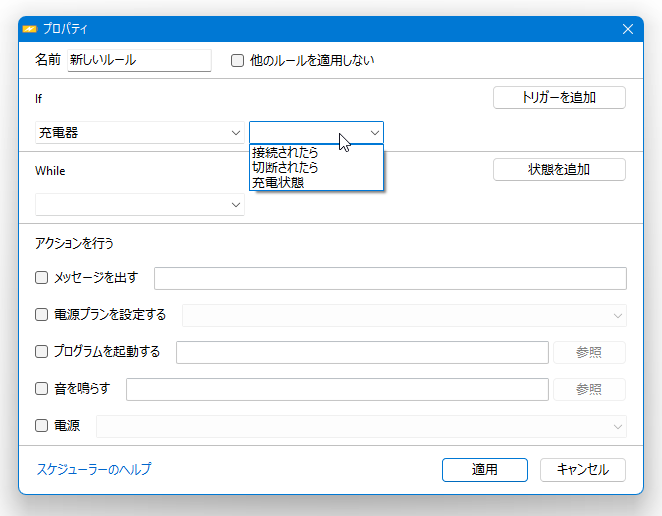Close the プロパティ dialog window

(x=627, y=29)
